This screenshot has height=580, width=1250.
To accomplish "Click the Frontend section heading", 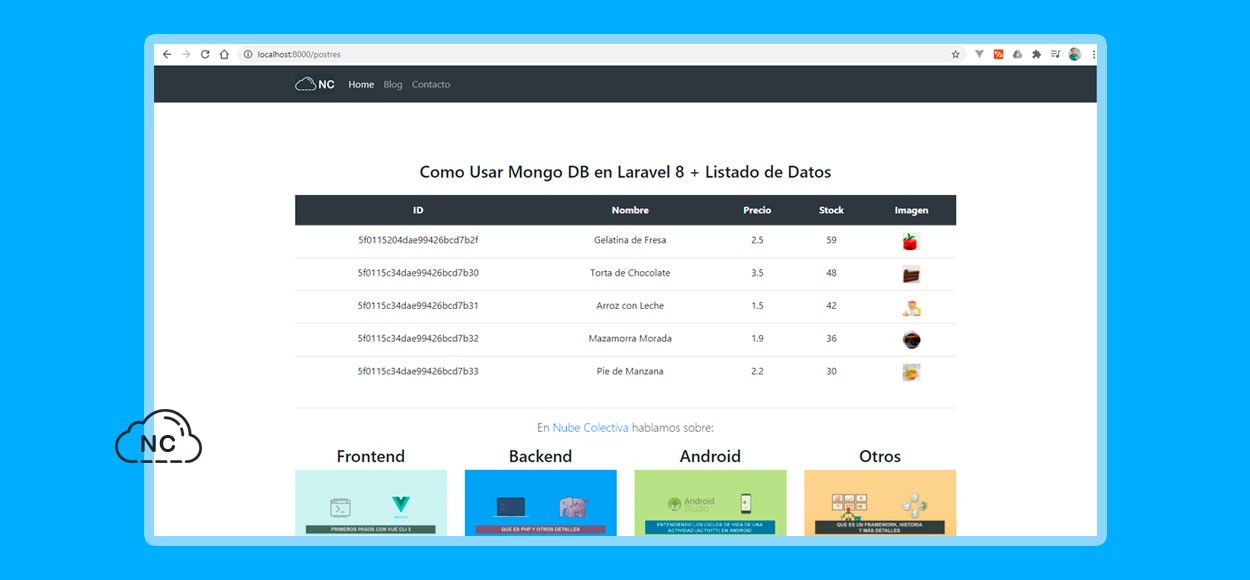I will click(371, 456).
